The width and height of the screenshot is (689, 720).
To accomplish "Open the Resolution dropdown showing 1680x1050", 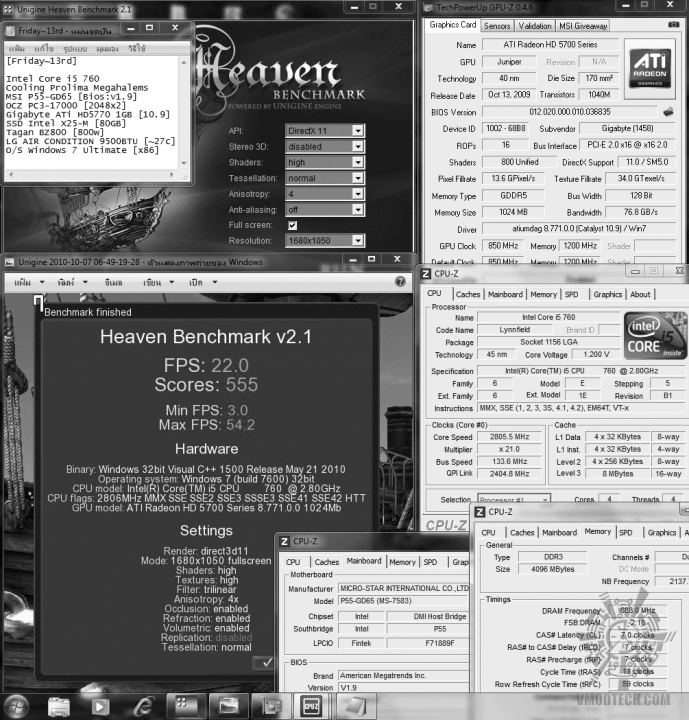I will coord(325,241).
